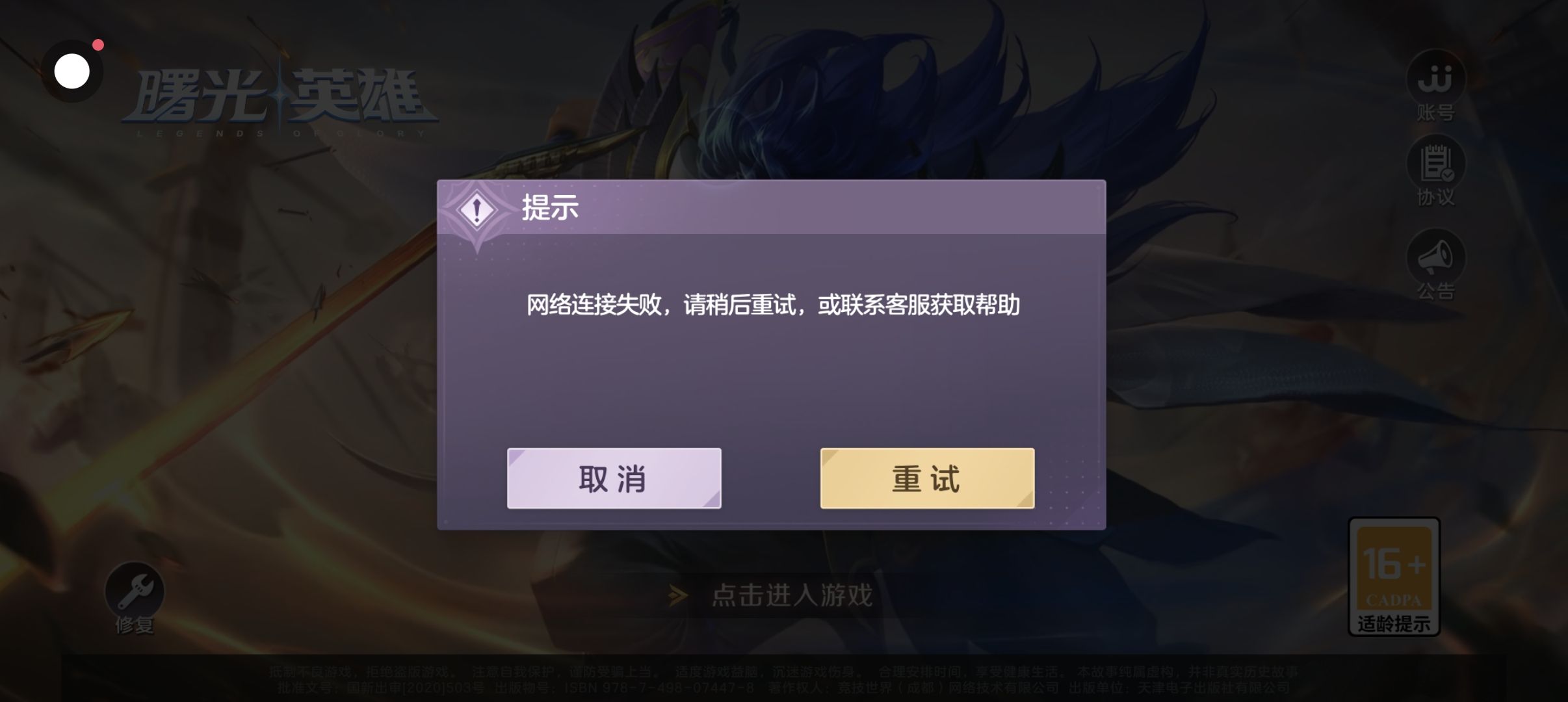1568x702 pixels.
Task: Open the 账号 account icon
Action: pyautogui.click(x=1435, y=79)
